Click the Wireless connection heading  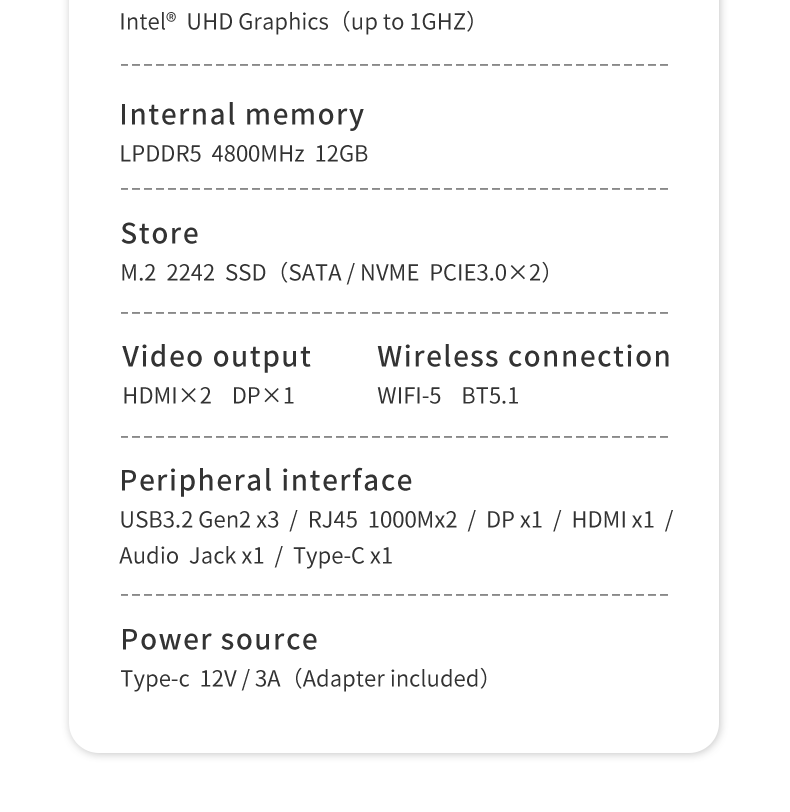click(x=524, y=356)
